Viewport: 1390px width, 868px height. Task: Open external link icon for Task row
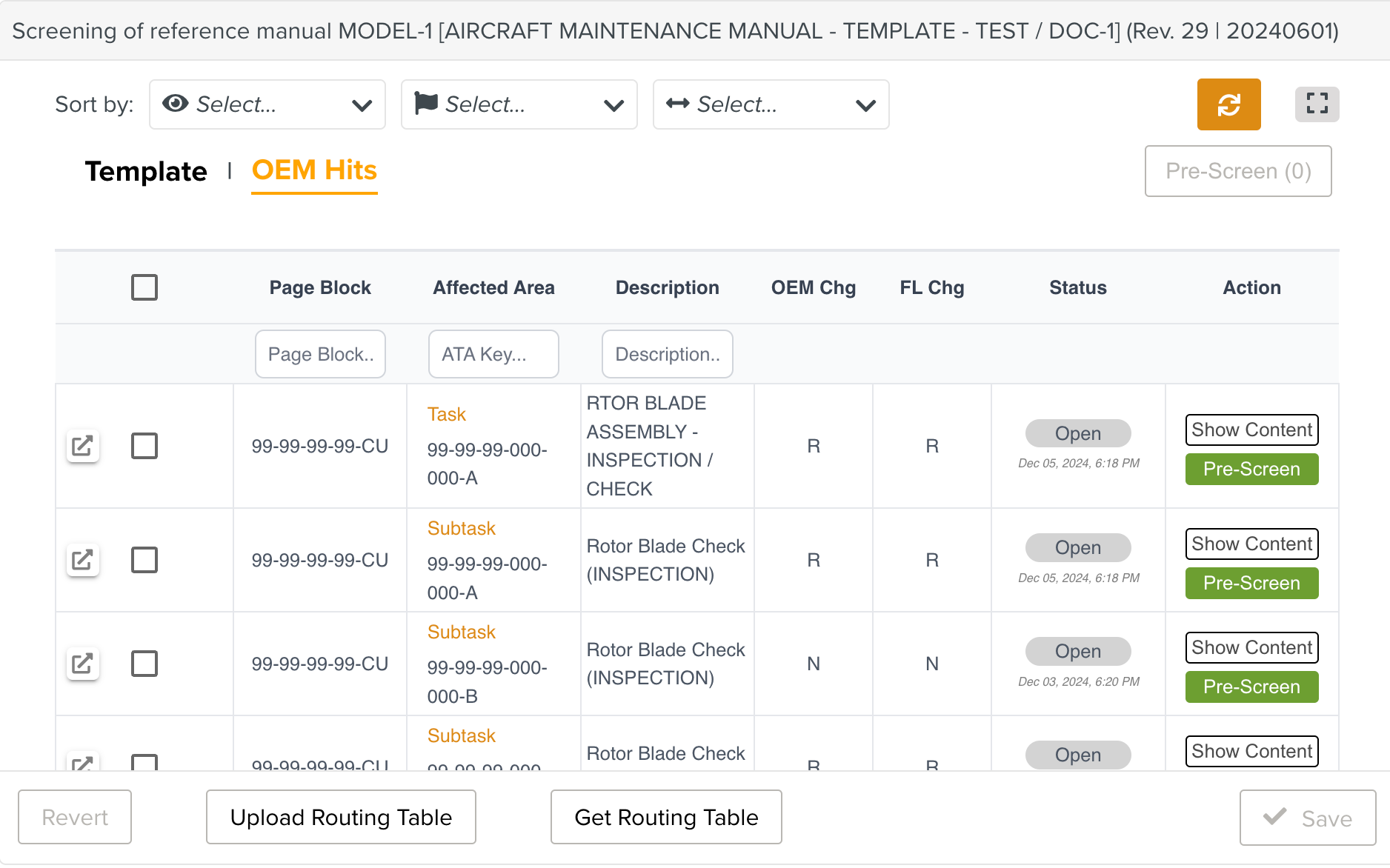tap(82, 446)
